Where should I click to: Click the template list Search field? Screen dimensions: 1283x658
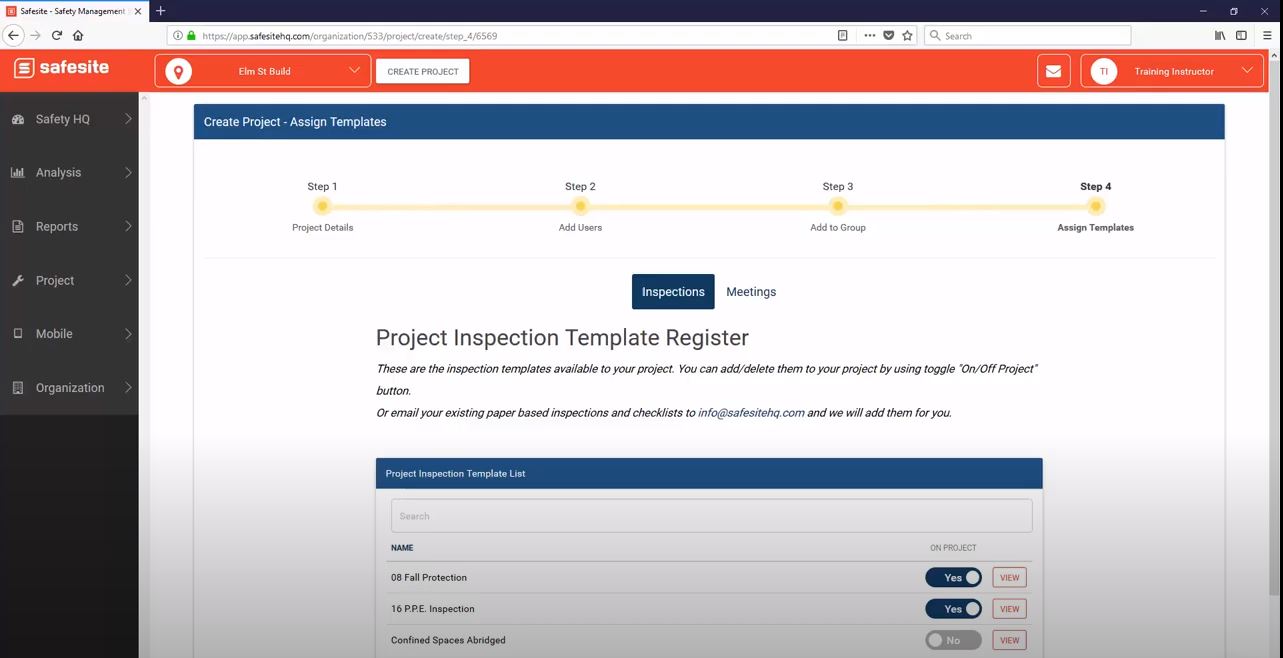[x=711, y=516]
